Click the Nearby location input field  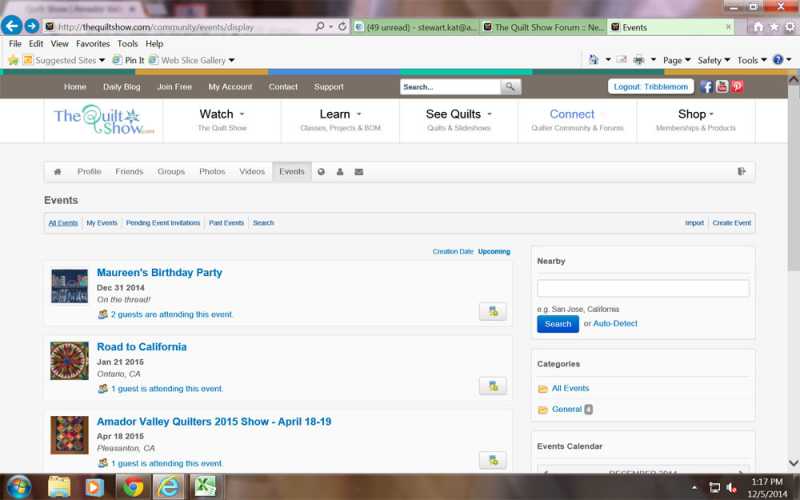[x=643, y=288]
